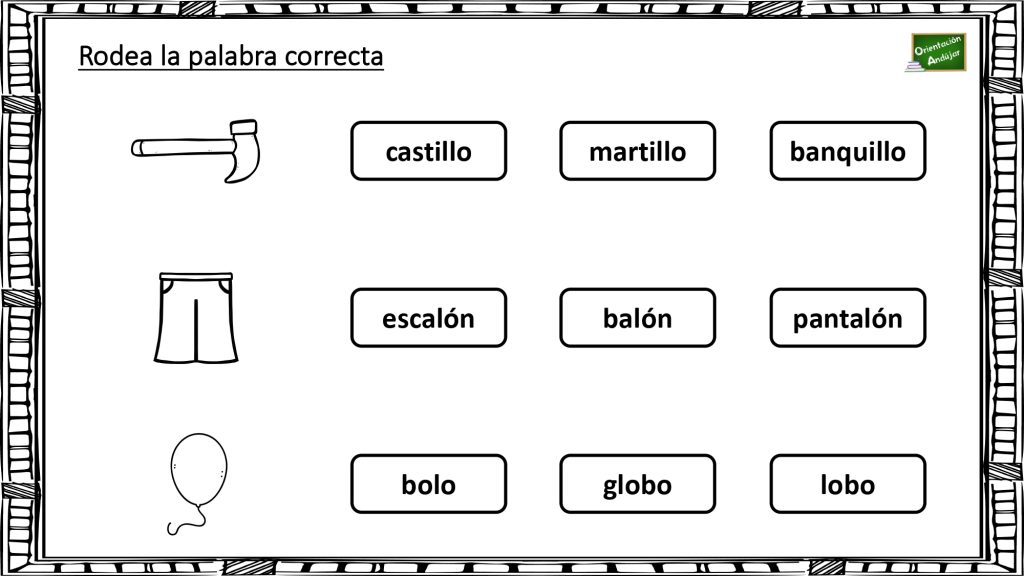Screen dimensions: 1024x576
Task: Click the balloon's curly string
Action: pyautogui.click(x=187, y=520)
